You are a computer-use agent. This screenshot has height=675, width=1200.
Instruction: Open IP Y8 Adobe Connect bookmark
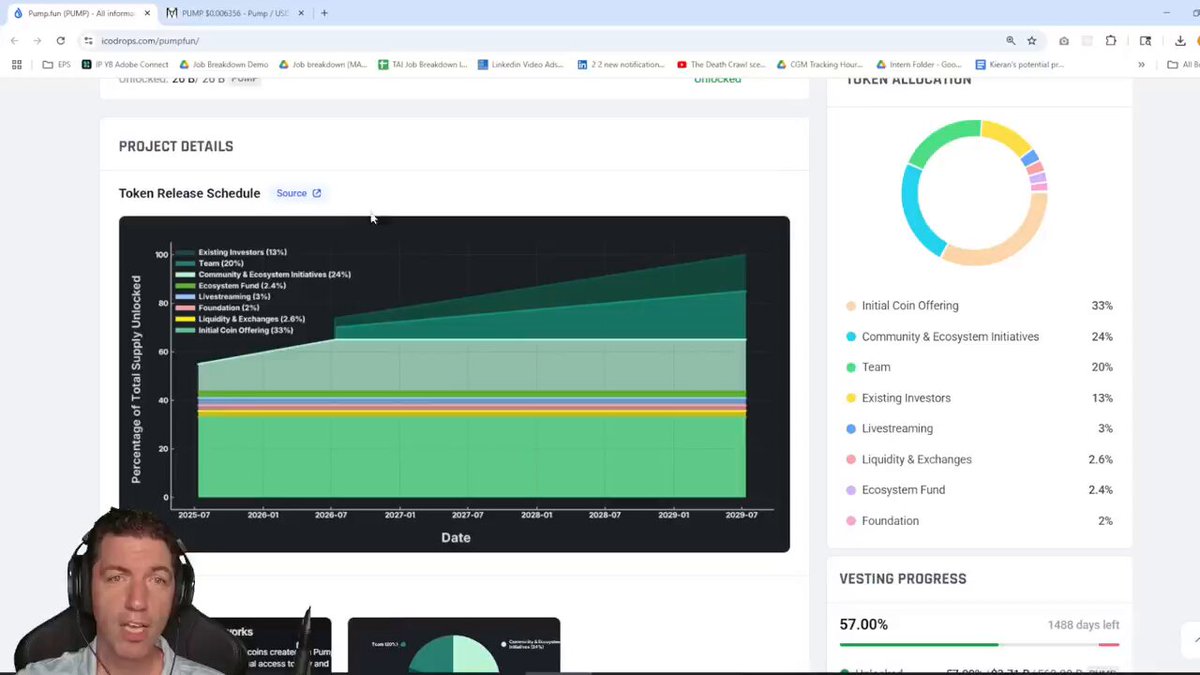(x=125, y=64)
